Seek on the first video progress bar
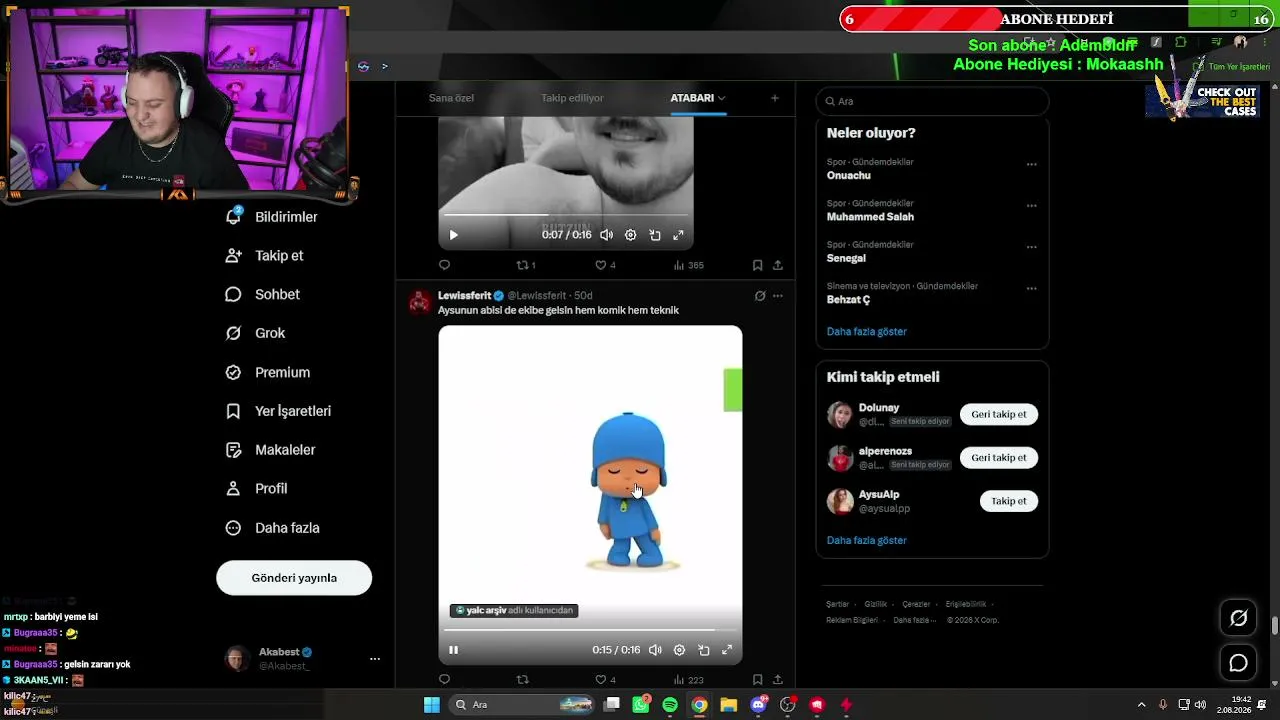 (x=566, y=215)
